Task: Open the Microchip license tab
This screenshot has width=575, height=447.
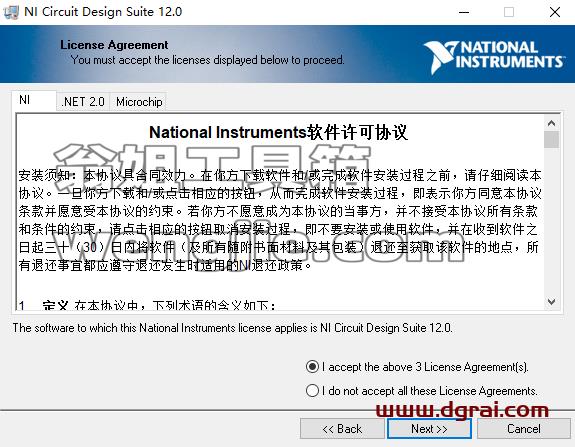Action: coord(139,102)
